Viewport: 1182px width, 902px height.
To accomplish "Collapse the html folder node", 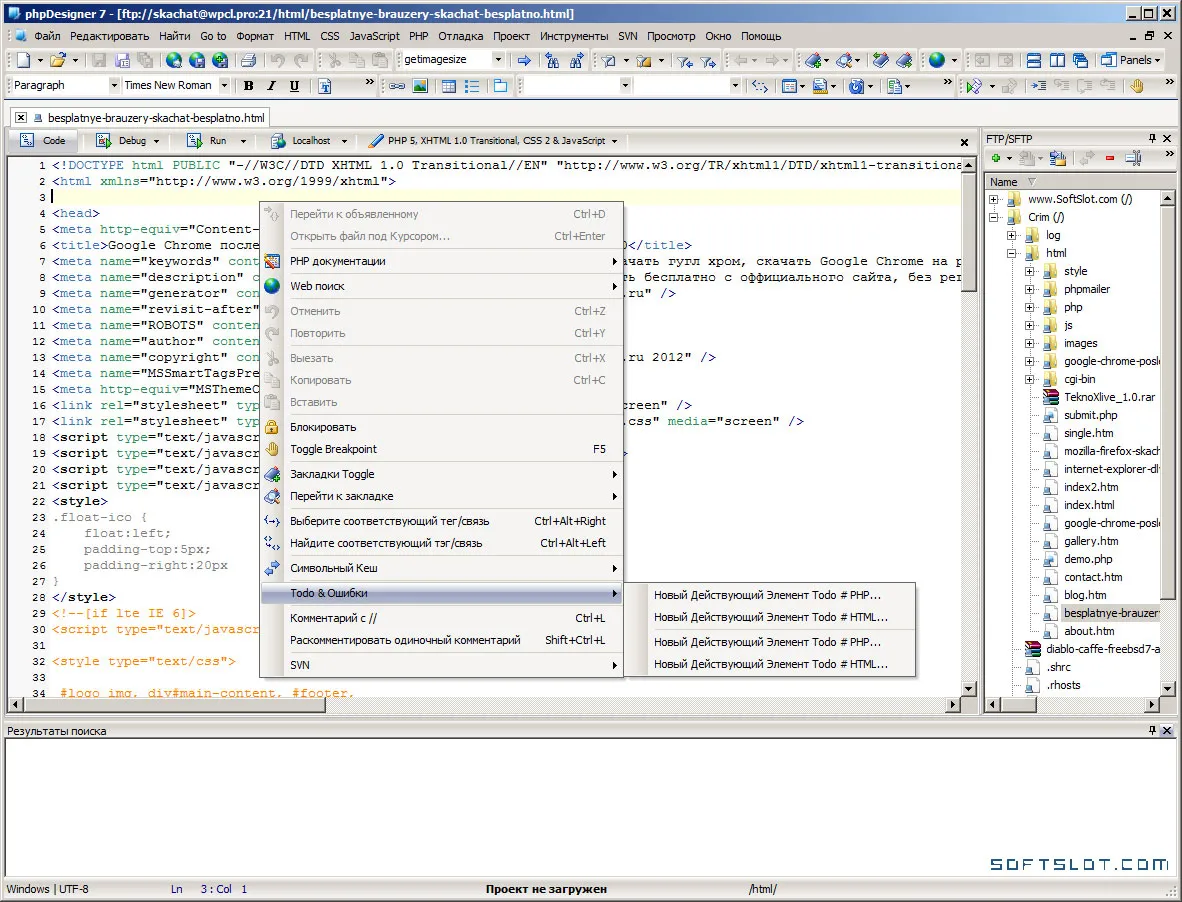I will click(x=1012, y=253).
